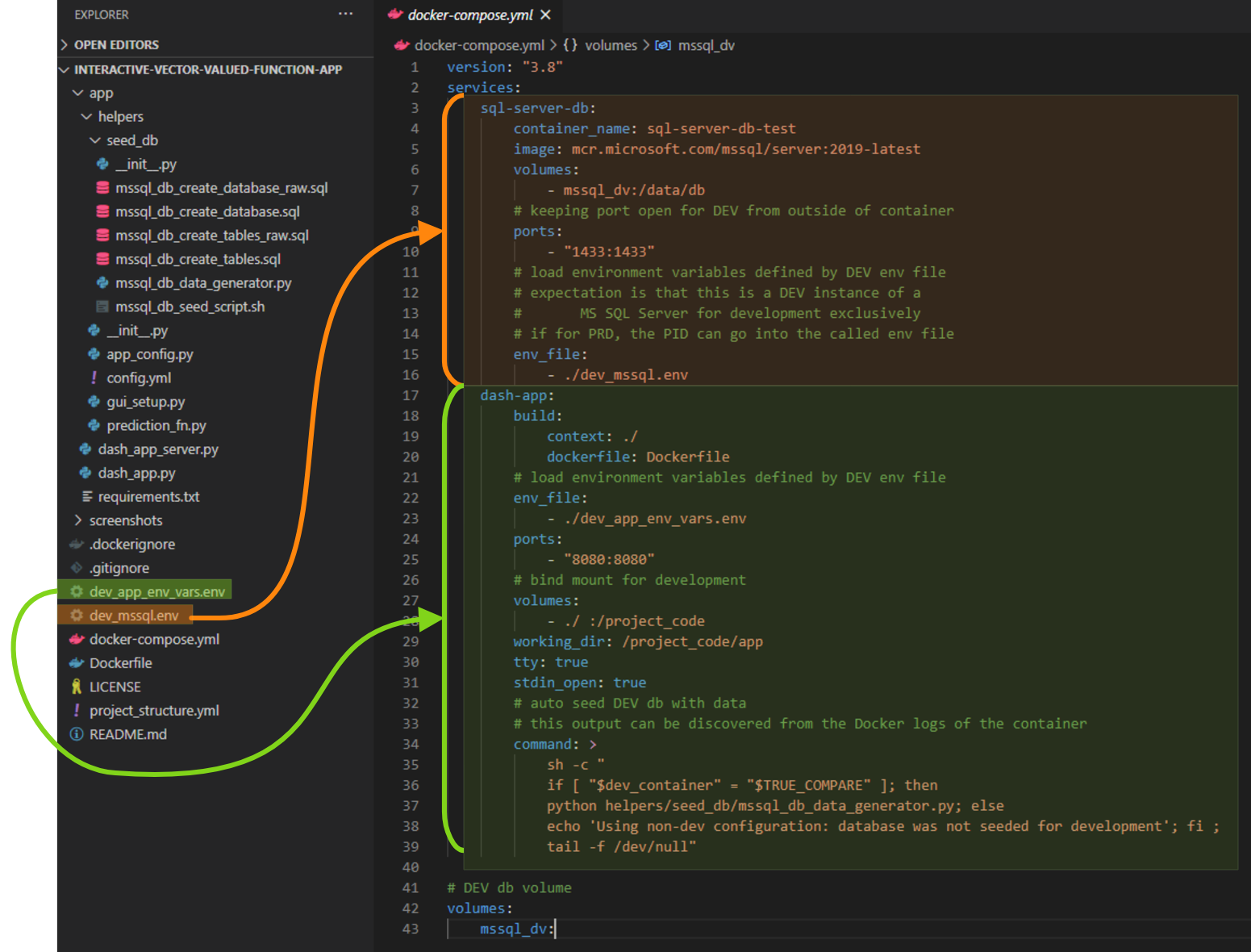Select the docker-compose.yml editor tab
Viewport: 1251px width, 952px height.
[x=469, y=15]
